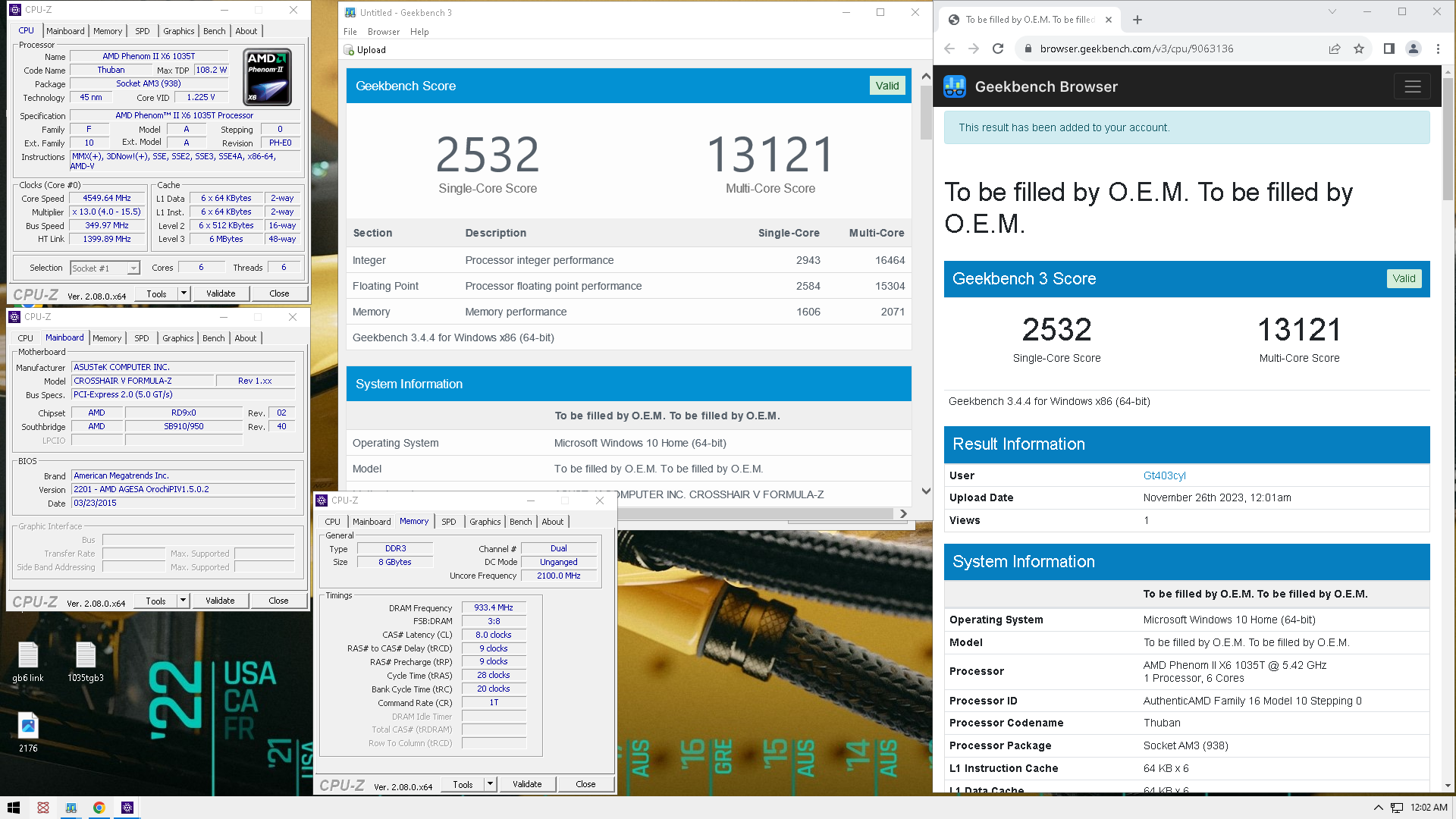This screenshot has width=1456, height=819.
Task: Switch to Graphics tab in Mainboard CPU-Z window
Action: [x=178, y=338]
